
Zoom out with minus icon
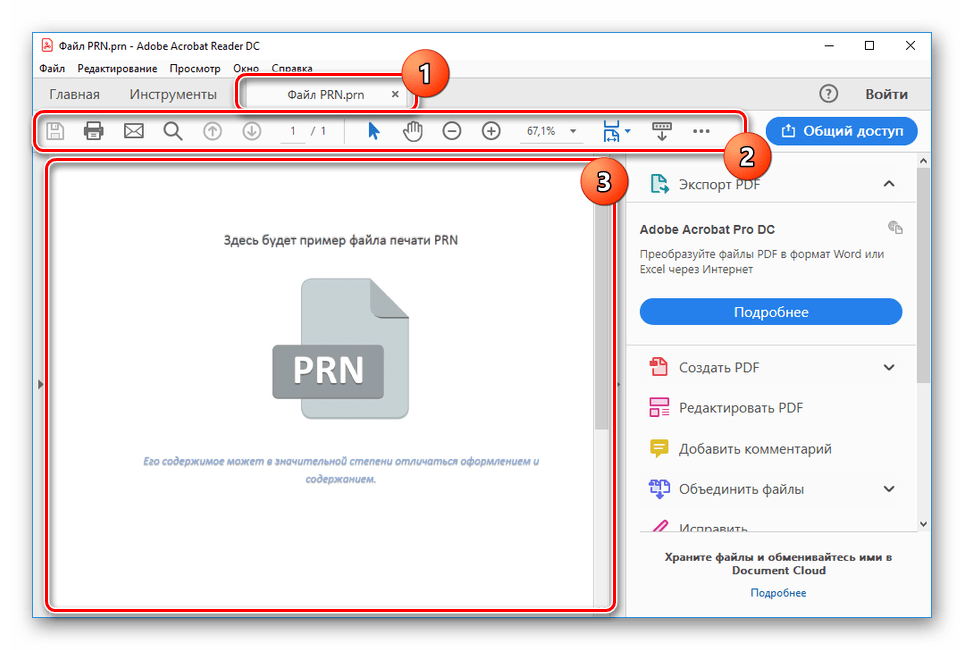pyautogui.click(x=452, y=131)
